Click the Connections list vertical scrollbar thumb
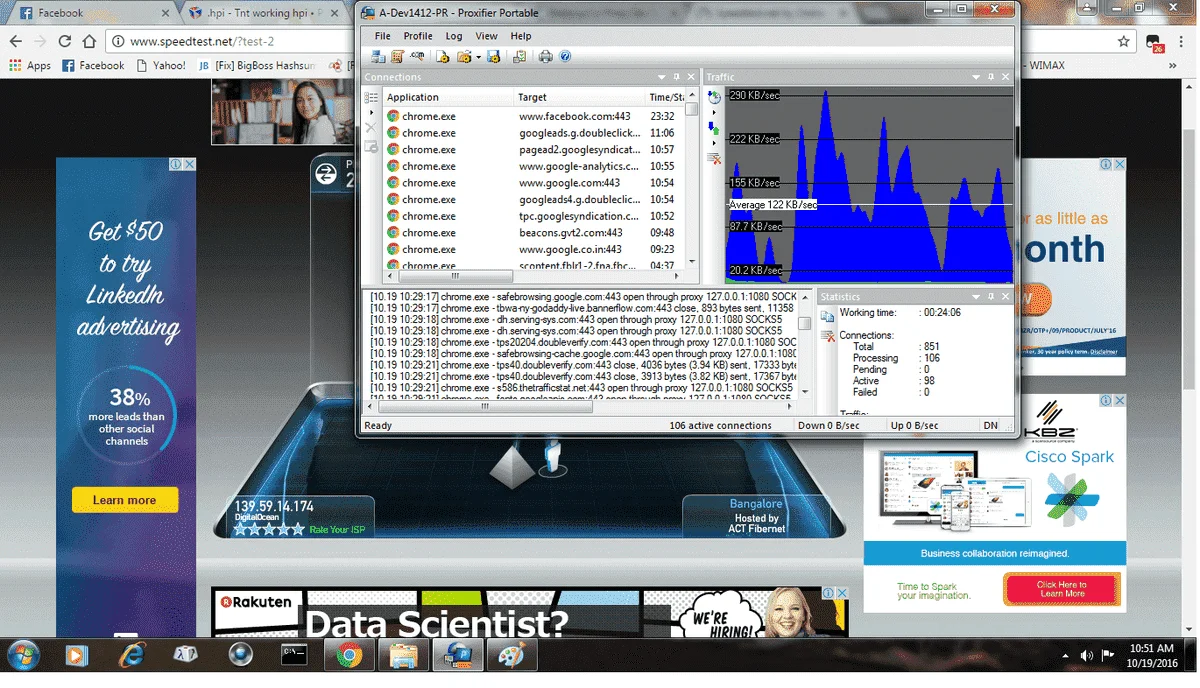Viewport: 1200px width, 688px height. click(x=692, y=111)
